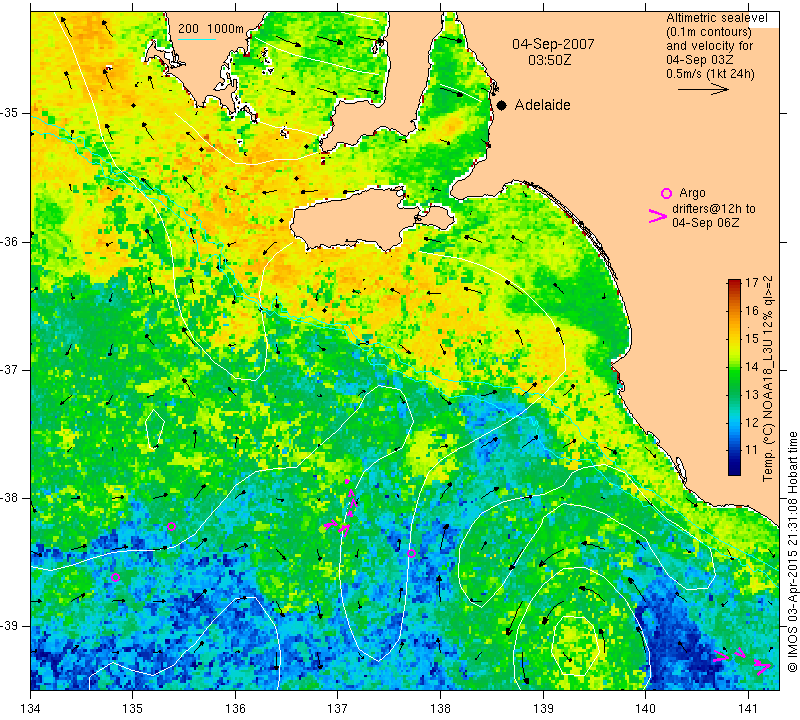The width and height of the screenshot is (800, 720).
Task: Click the magenta Argo circle in the legend
Action: click(666, 193)
